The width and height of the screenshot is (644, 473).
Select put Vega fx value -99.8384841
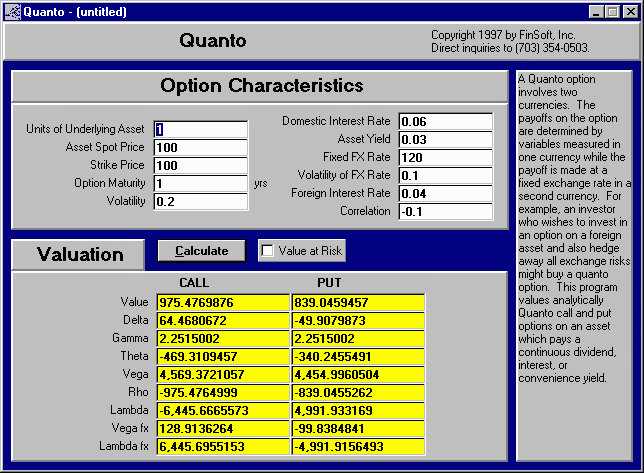tap(358, 429)
